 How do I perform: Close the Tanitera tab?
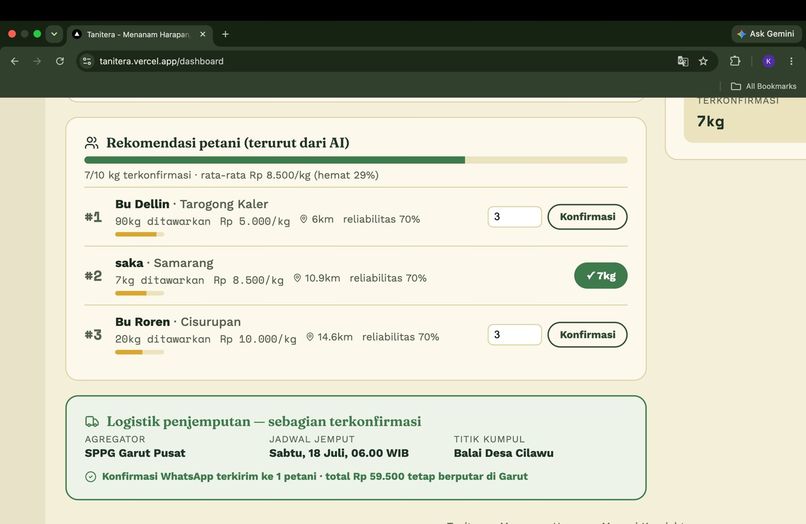(x=203, y=34)
